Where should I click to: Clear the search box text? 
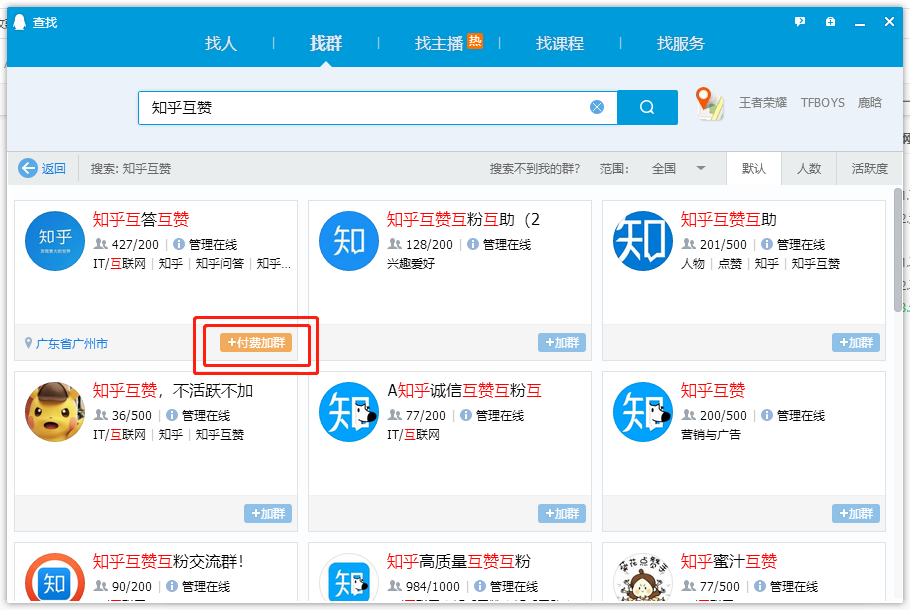(597, 107)
